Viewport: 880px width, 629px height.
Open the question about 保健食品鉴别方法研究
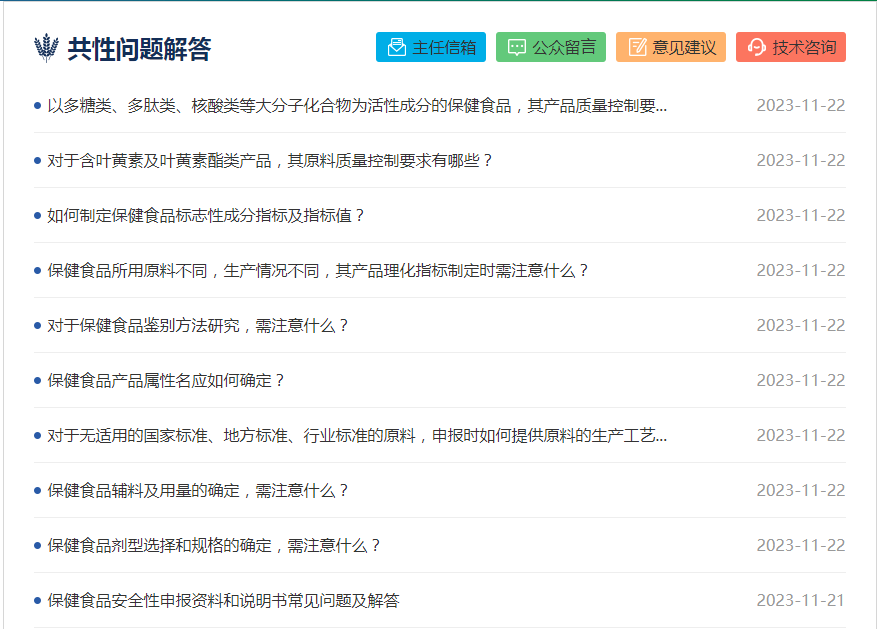[185, 324]
